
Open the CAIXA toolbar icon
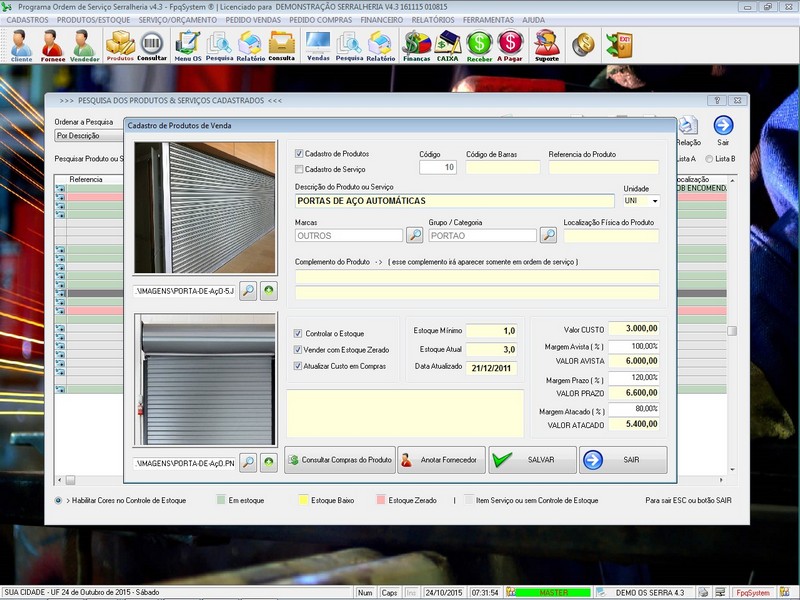click(448, 45)
